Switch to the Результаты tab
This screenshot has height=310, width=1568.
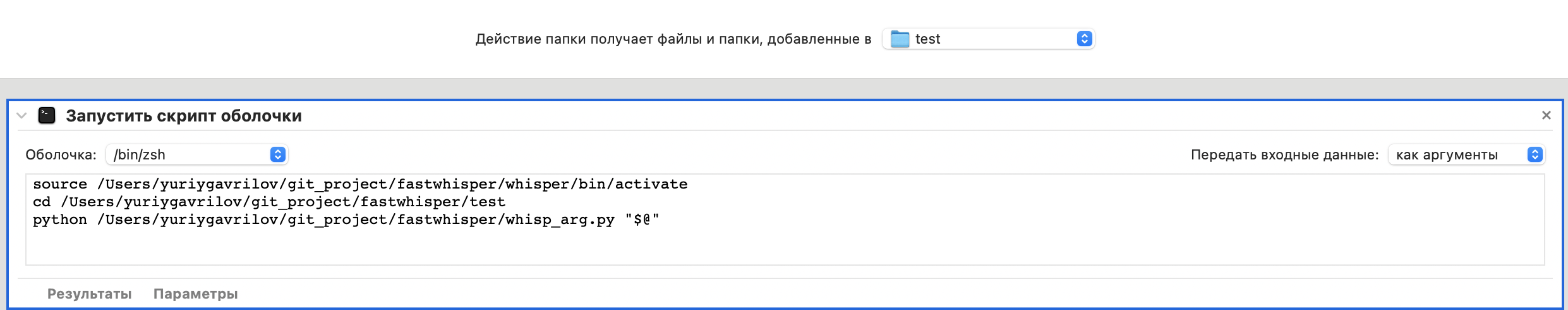[89, 294]
